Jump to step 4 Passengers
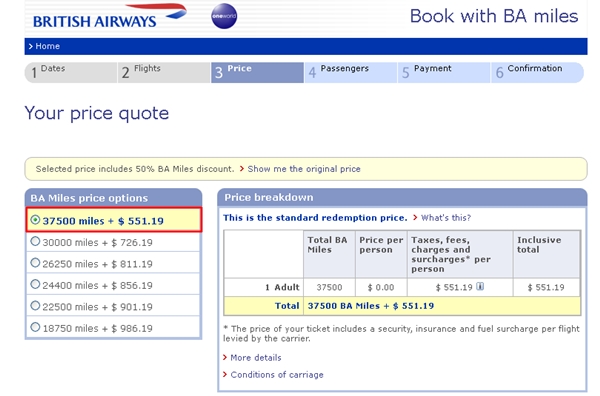The image size is (600, 396). tap(351, 72)
